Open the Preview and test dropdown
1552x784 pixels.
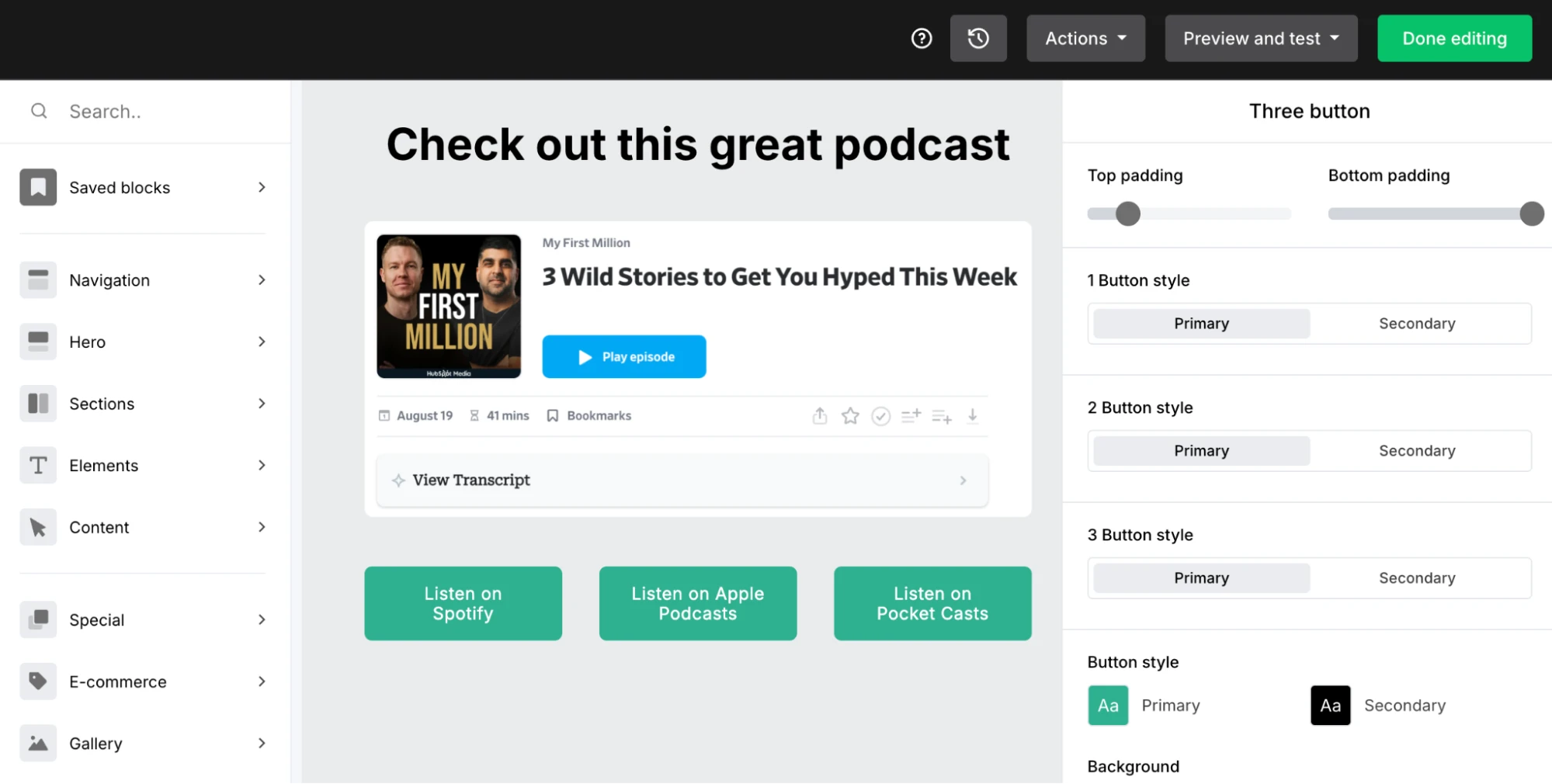pos(1261,38)
